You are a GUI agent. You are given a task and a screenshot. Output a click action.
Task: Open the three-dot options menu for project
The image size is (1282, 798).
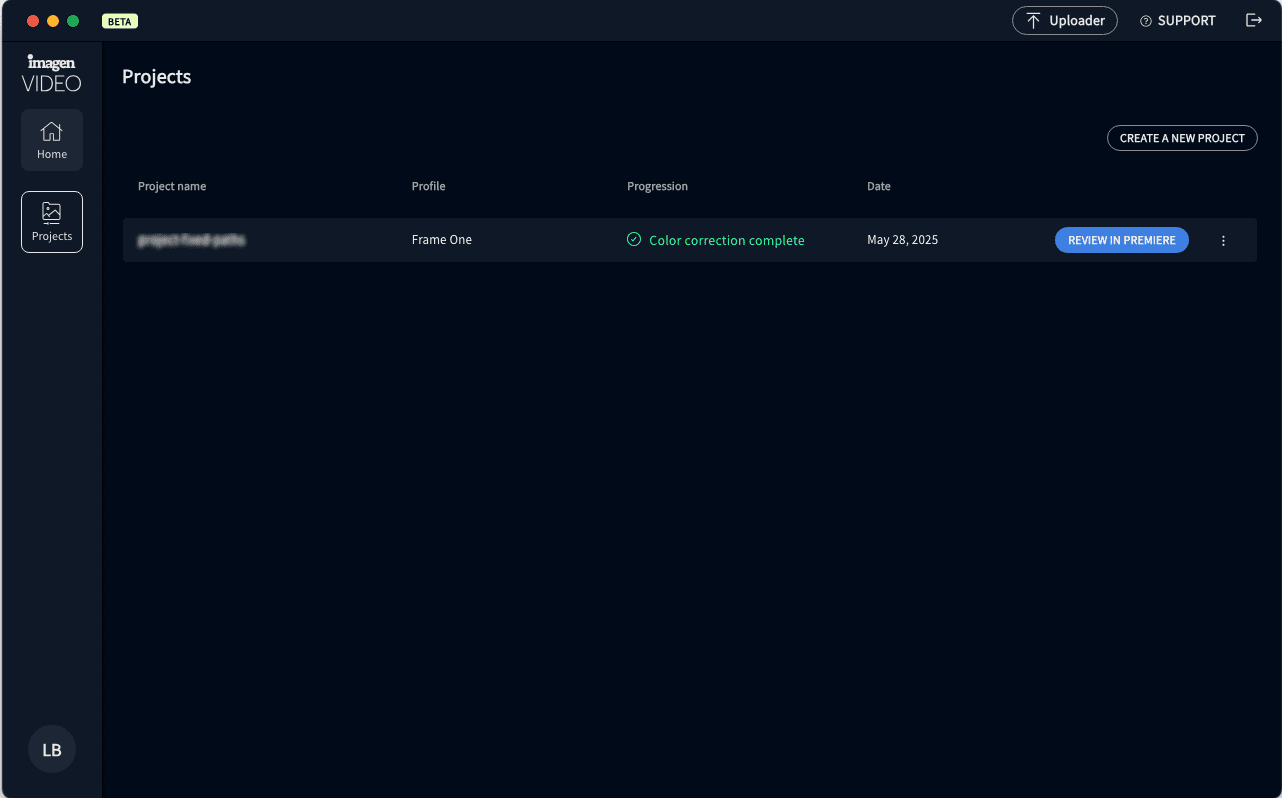coord(1223,241)
